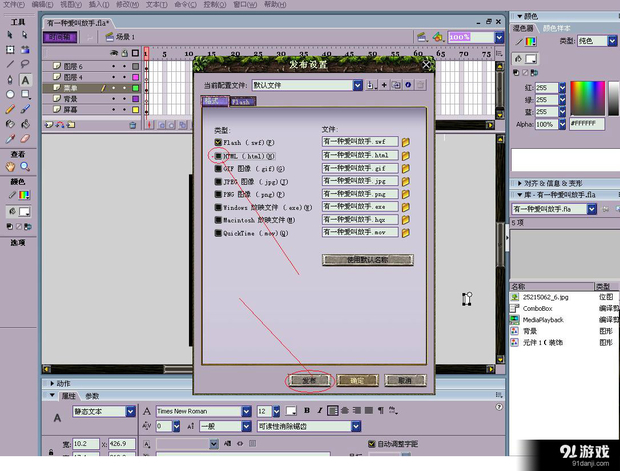Browse folder for the .swf file name
The width and height of the screenshot is (620, 471).
pos(407,143)
